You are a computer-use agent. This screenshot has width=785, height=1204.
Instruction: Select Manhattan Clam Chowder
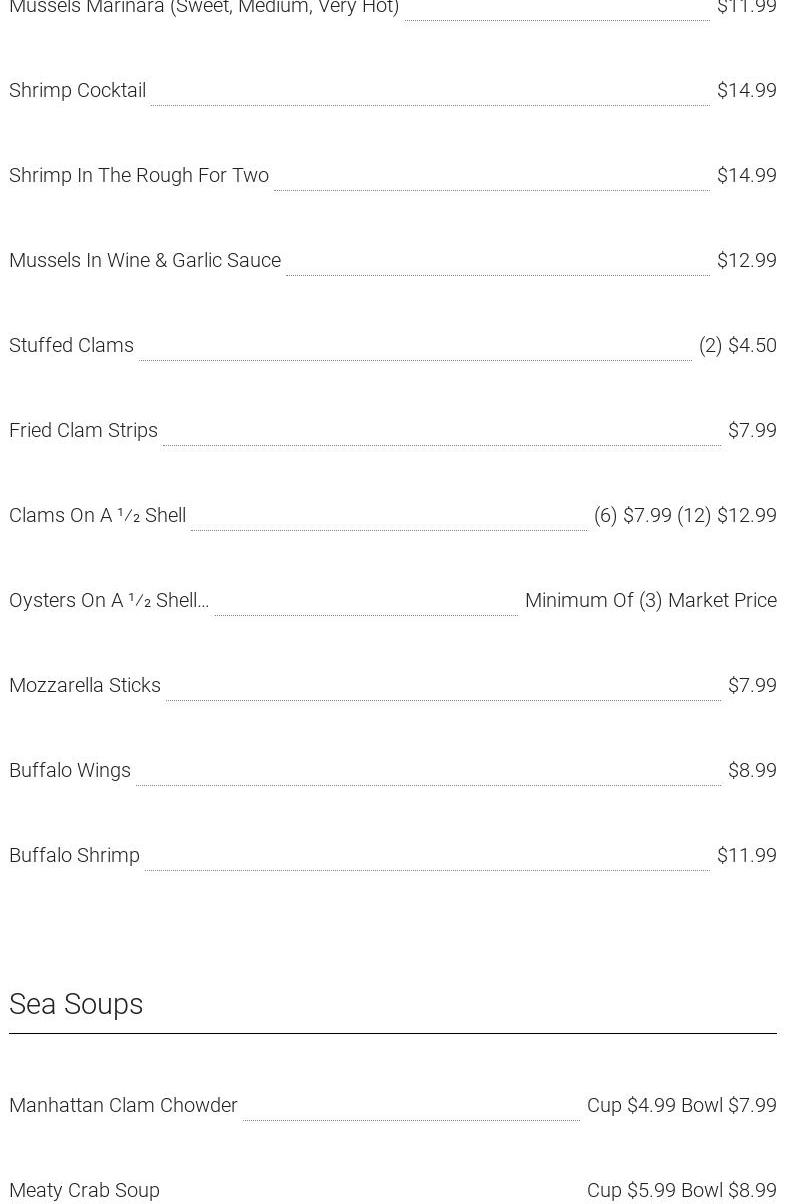coord(123,1105)
